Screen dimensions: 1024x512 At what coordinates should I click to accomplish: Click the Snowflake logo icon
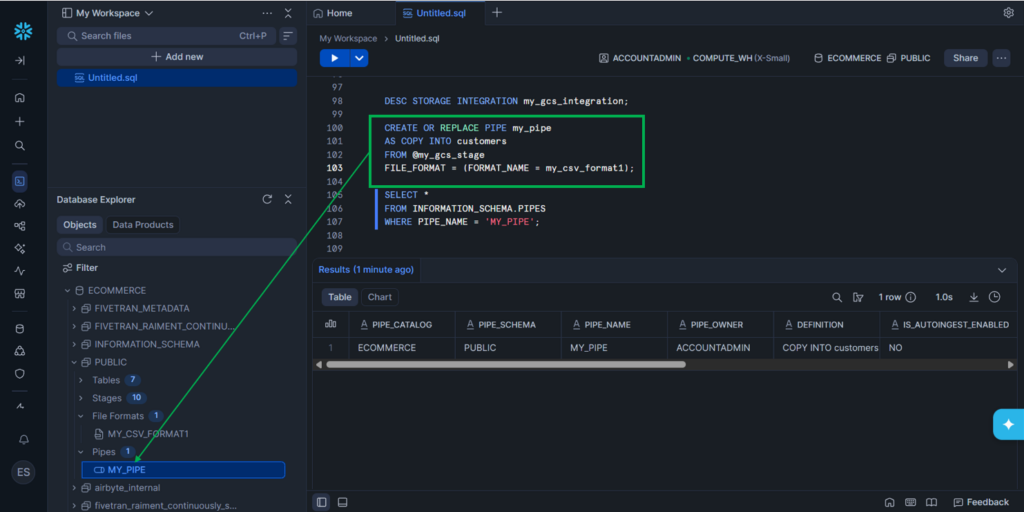pyautogui.click(x=23, y=31)
